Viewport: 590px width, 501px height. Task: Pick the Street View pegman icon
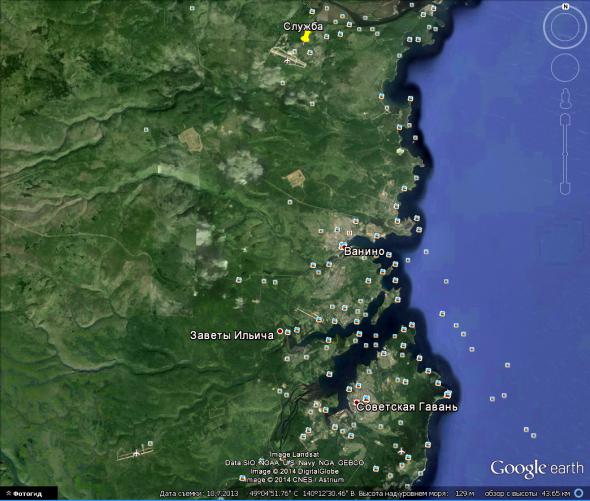click(565, 99)
